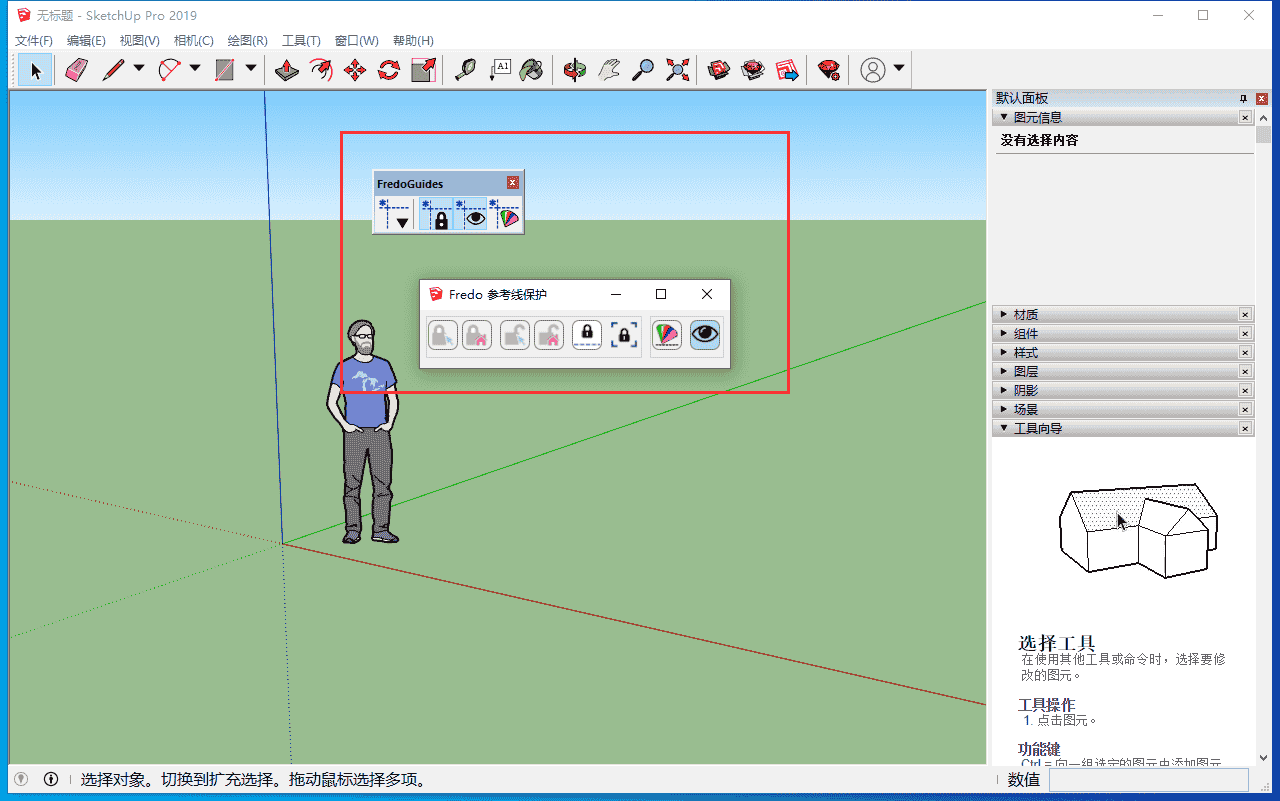Click the greyed lock with pink house button
1280x801 pixels.
coord(477,334)
